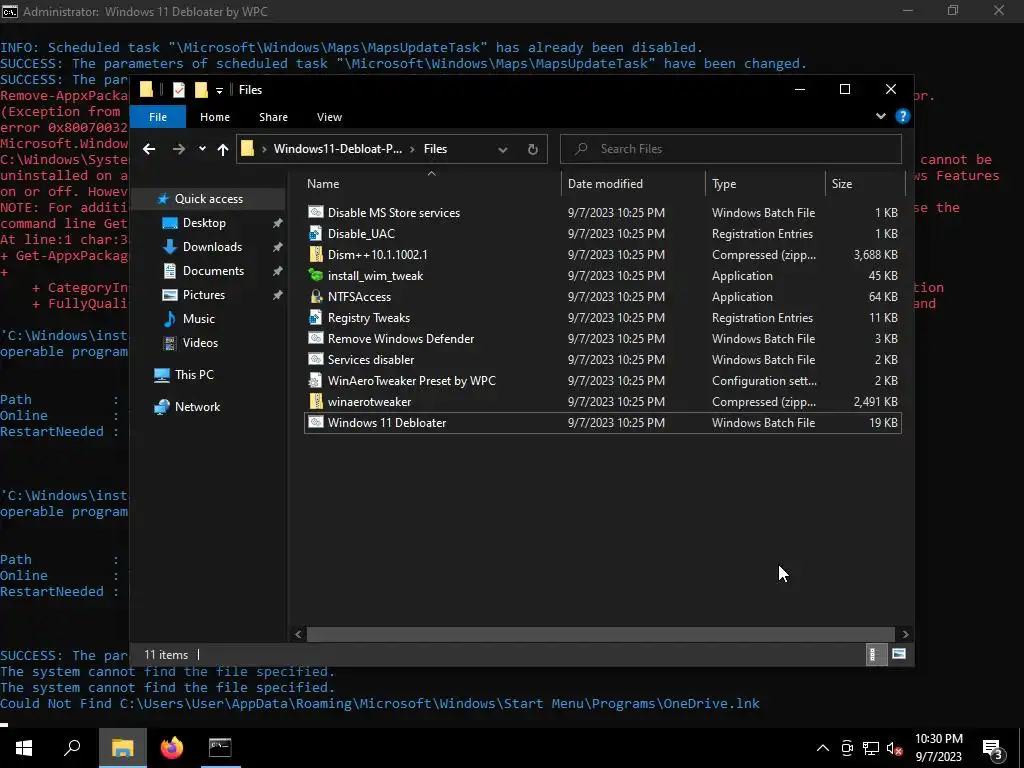Open Downloads in the navigation pane
The image size is (1024, 768).
click(212, 247)
